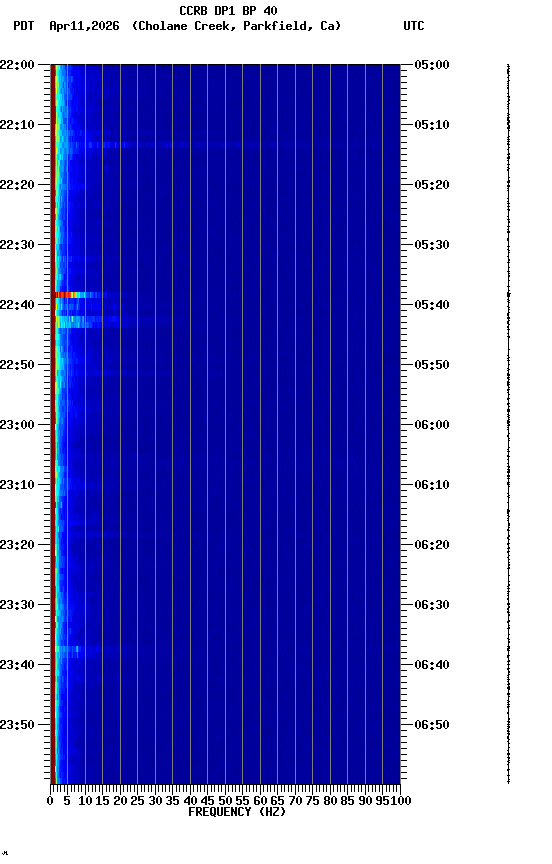Click the 23:30 PDT time label
The image size is (552, 864).
point(17,606)
